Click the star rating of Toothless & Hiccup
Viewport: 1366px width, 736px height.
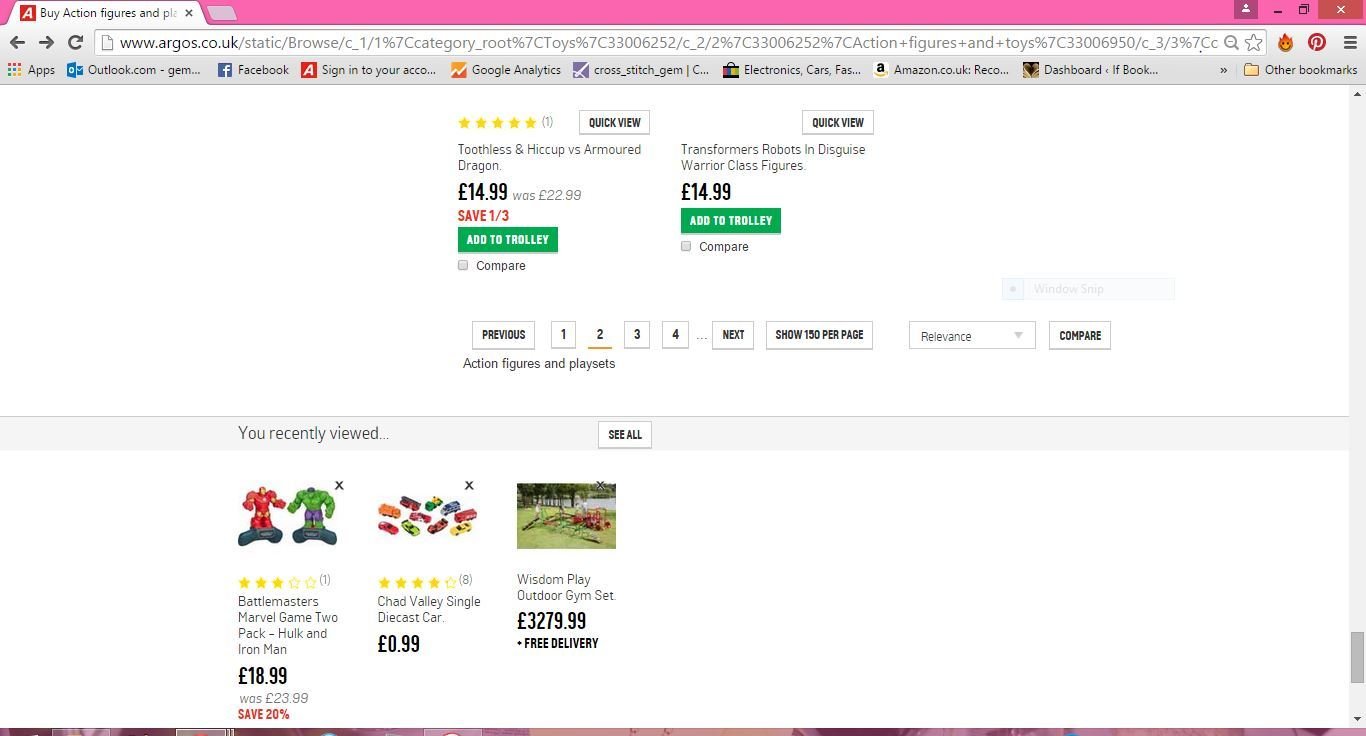[497, 123]
